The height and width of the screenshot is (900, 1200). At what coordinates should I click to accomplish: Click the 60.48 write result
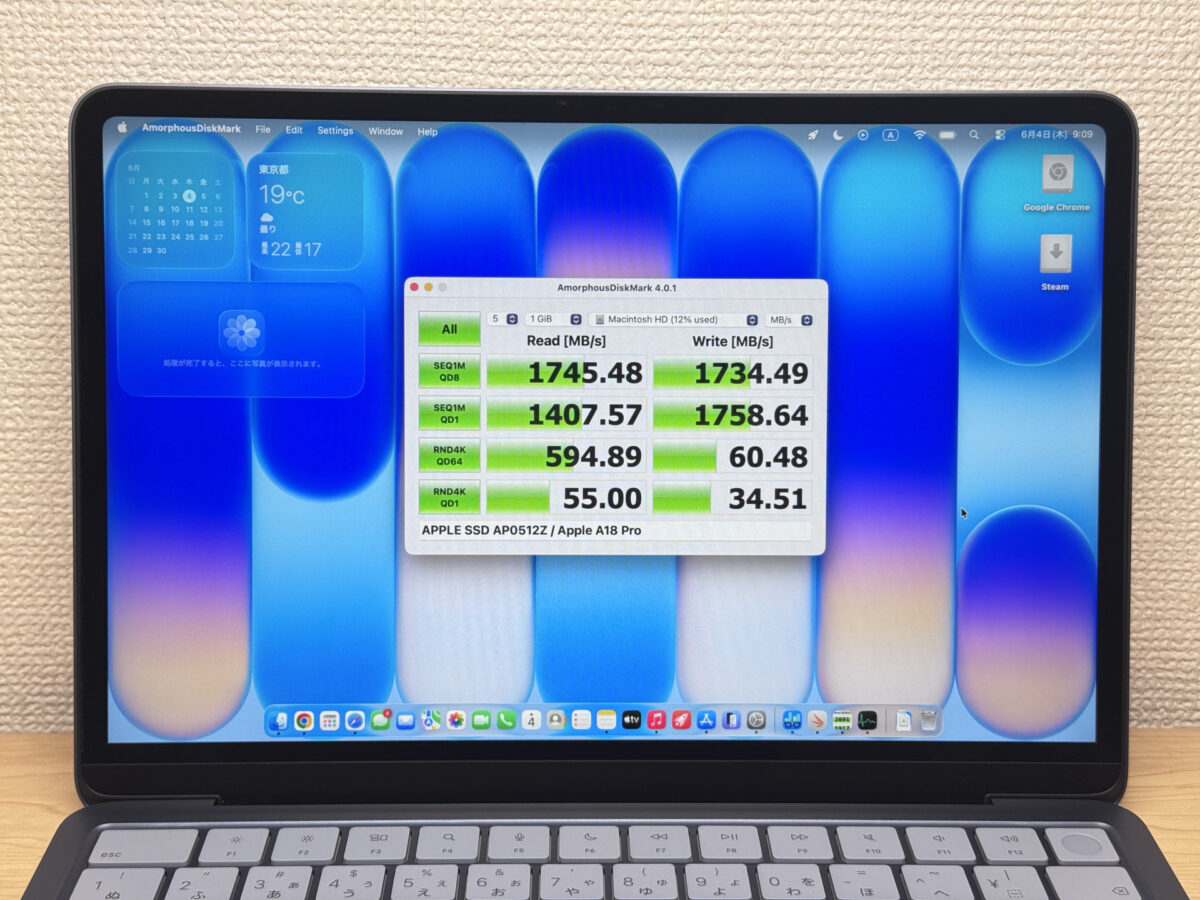pos(732,457)
